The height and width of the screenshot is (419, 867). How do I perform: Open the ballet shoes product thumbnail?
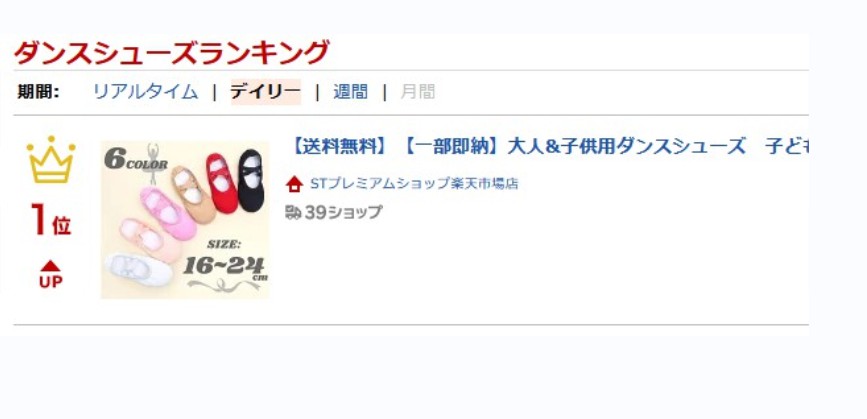coord(185,220)
